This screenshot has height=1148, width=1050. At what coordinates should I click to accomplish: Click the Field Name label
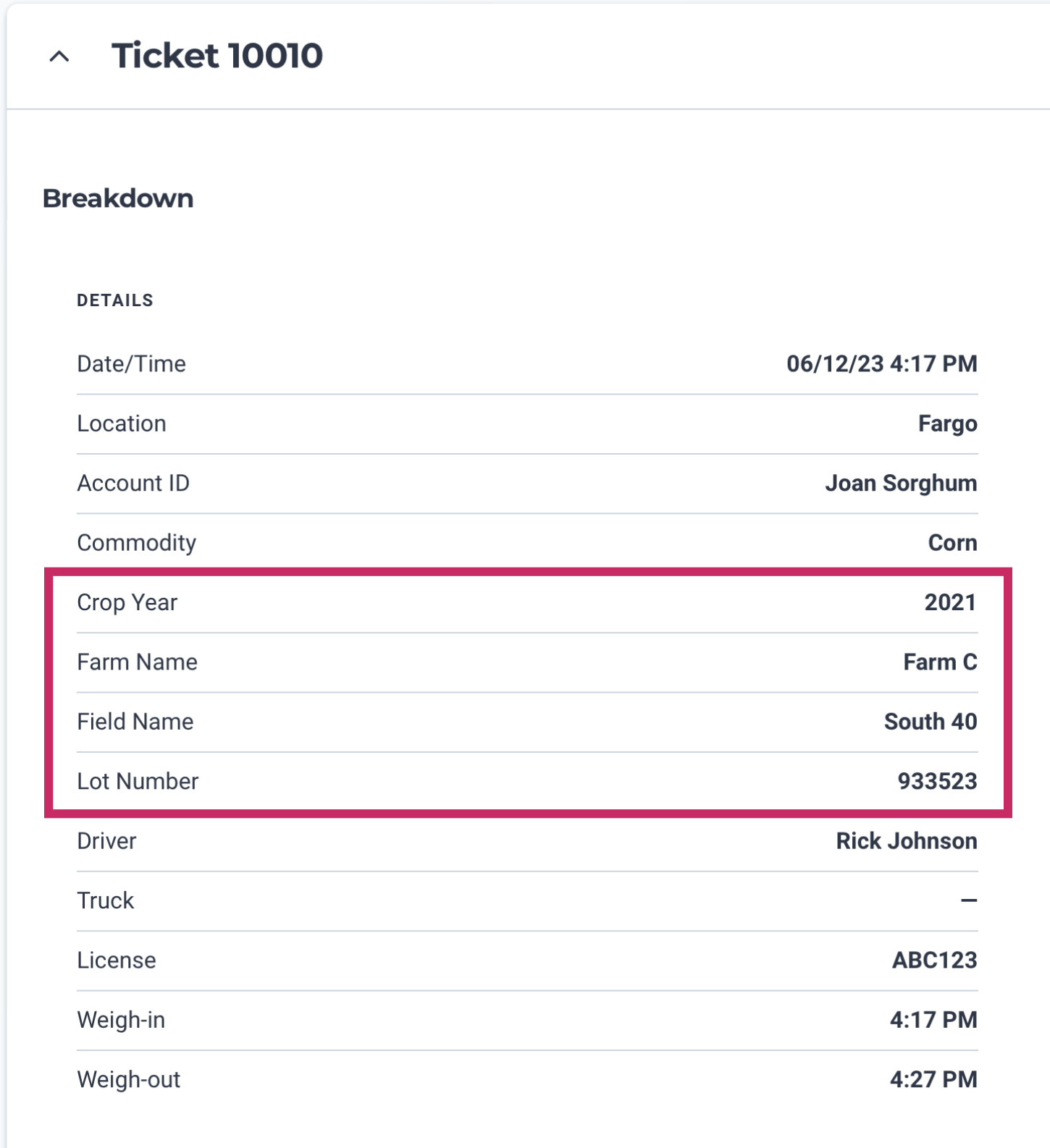pos(135,722)
